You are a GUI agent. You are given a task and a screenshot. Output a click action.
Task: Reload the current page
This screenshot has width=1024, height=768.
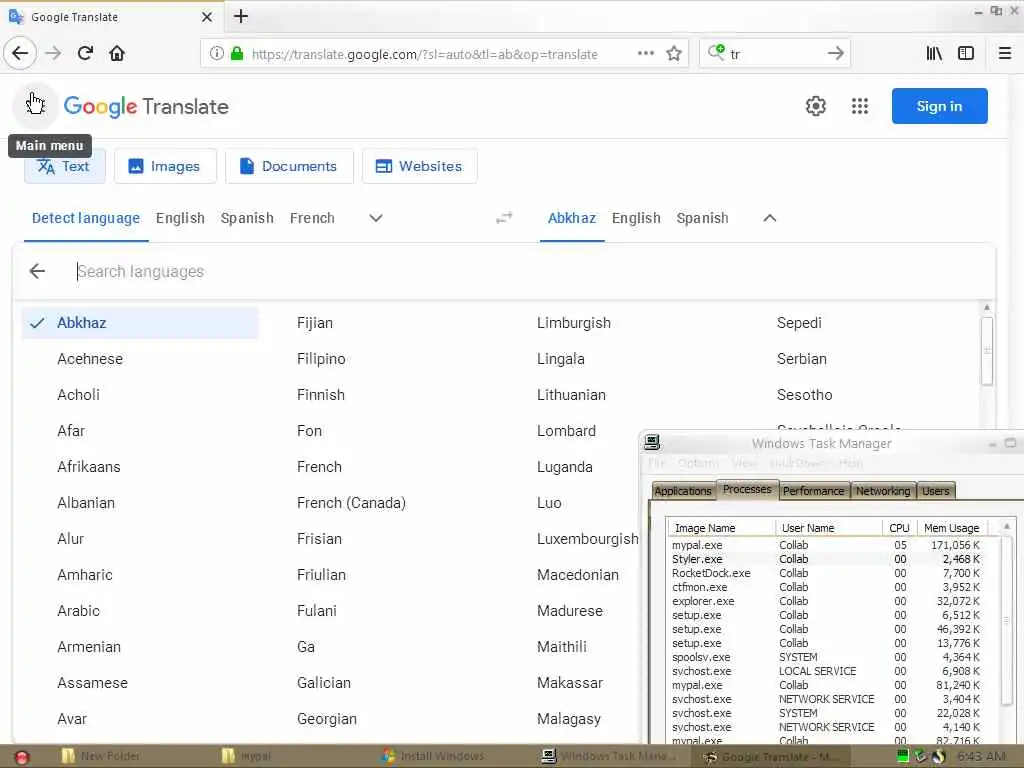click(x=85, y=53)
